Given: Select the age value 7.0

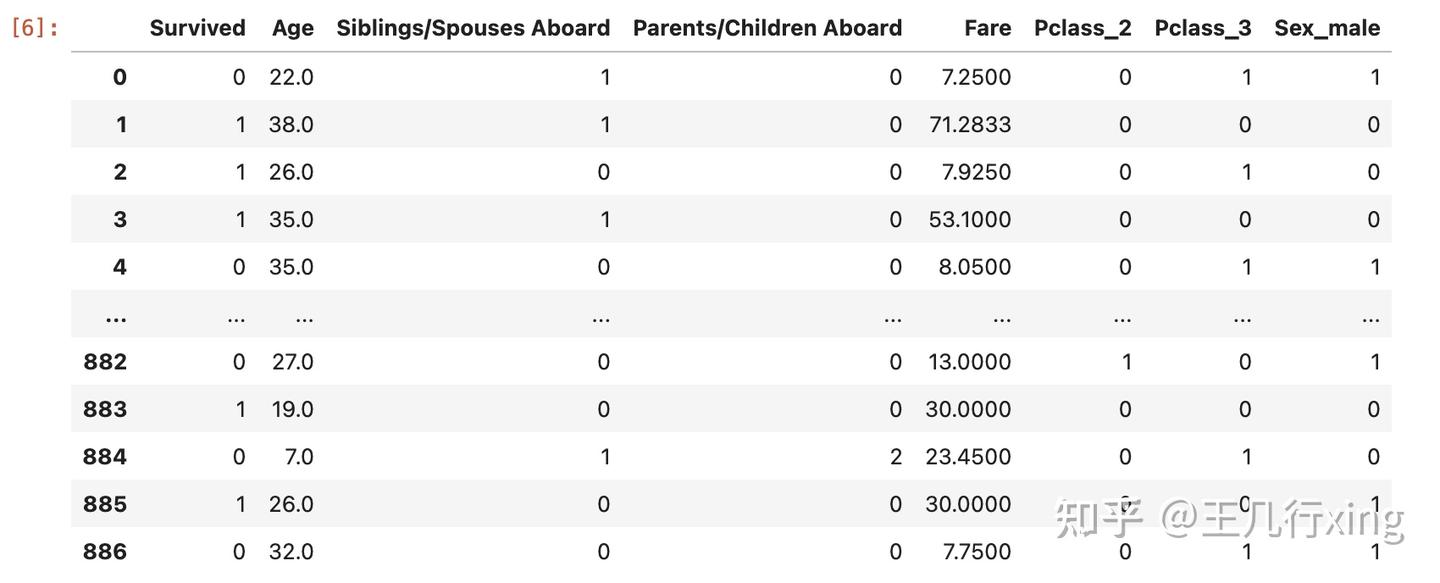Looking at the screenshot, I should point(299,457).
